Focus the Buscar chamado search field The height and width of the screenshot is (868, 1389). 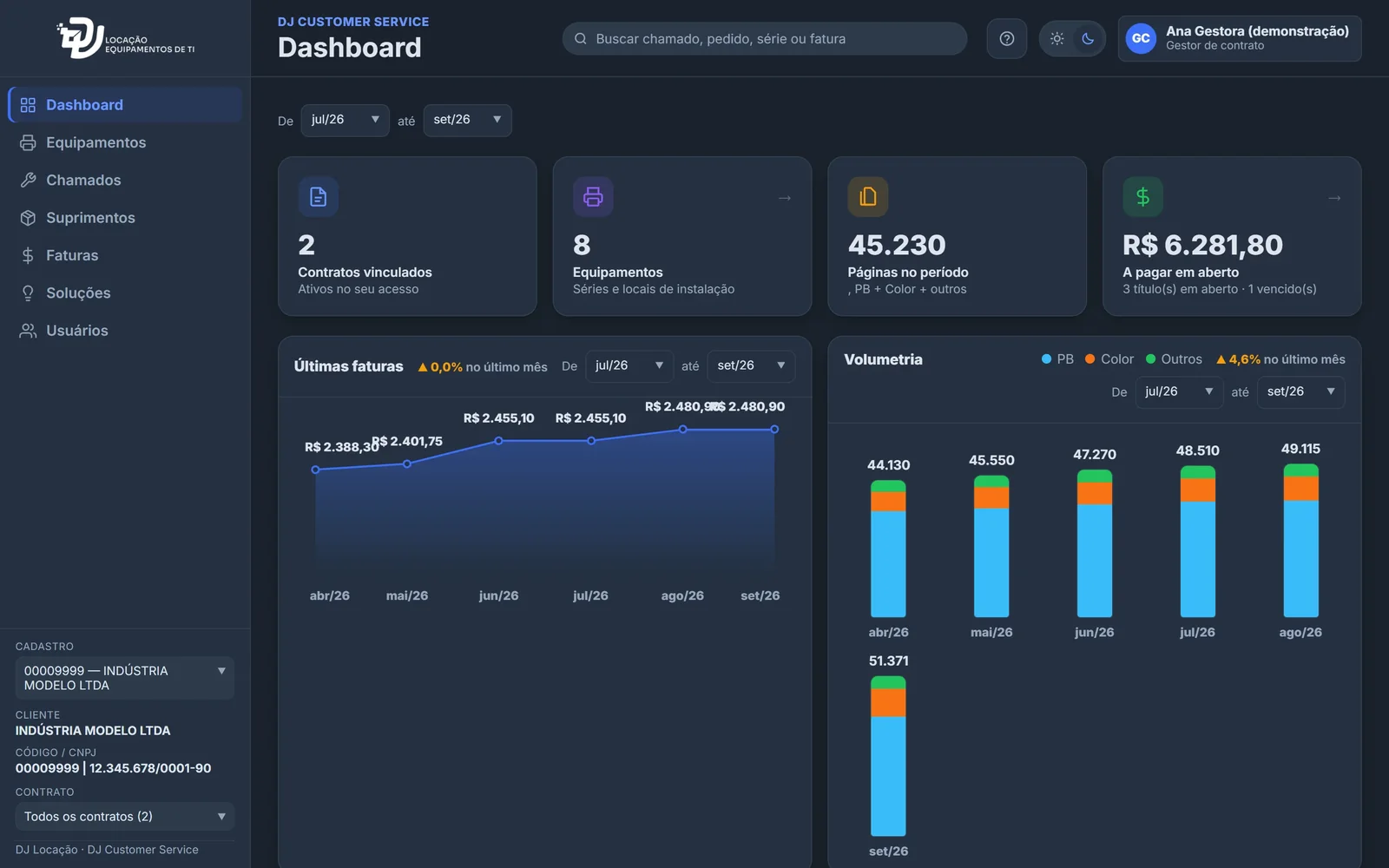tap(765, 38)
